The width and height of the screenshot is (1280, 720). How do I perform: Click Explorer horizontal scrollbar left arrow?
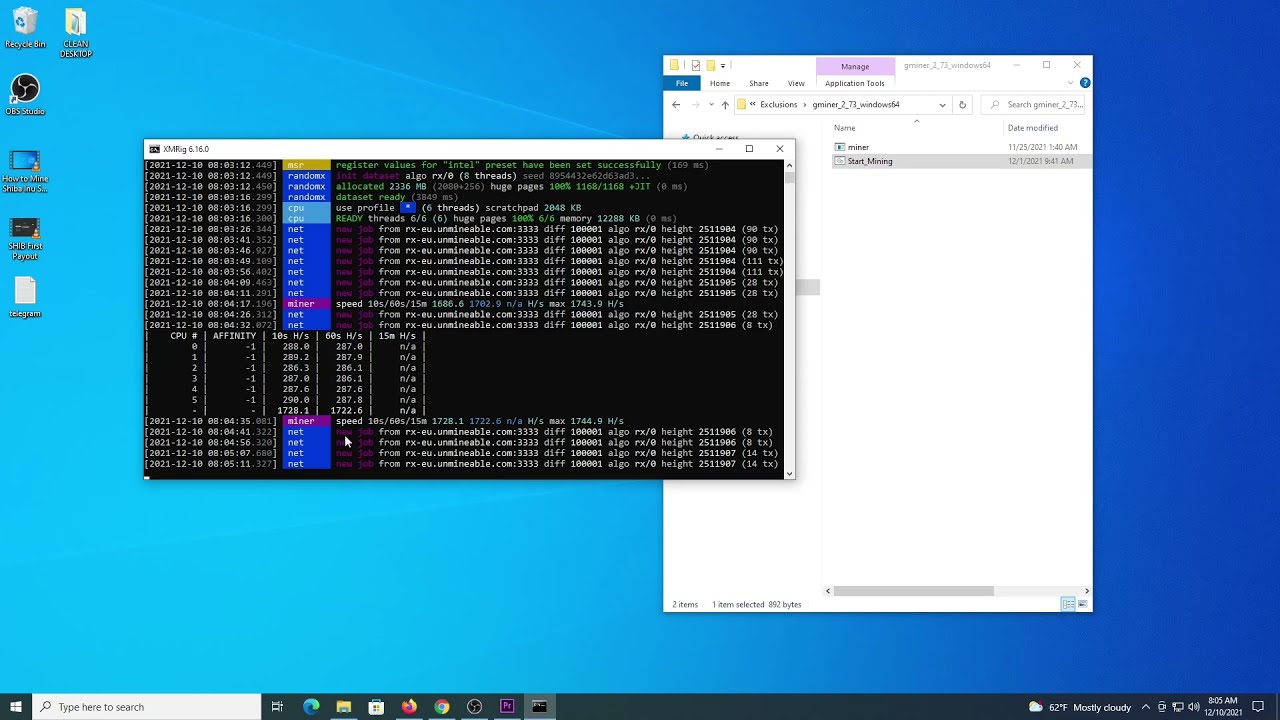(828, 591)
